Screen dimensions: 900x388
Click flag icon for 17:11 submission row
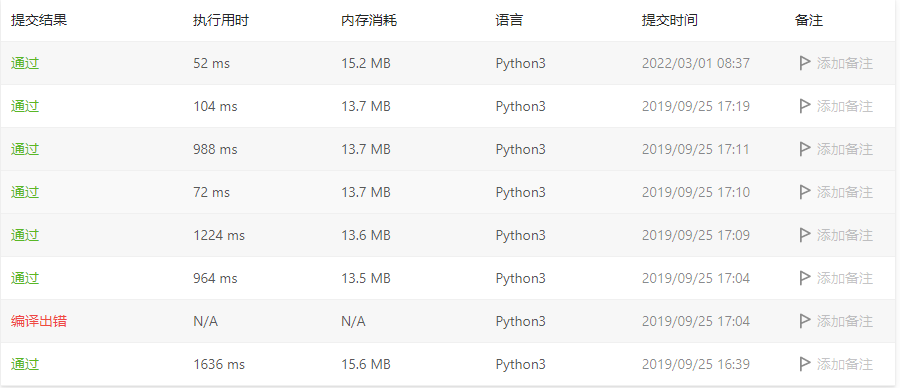coord(805,149)
